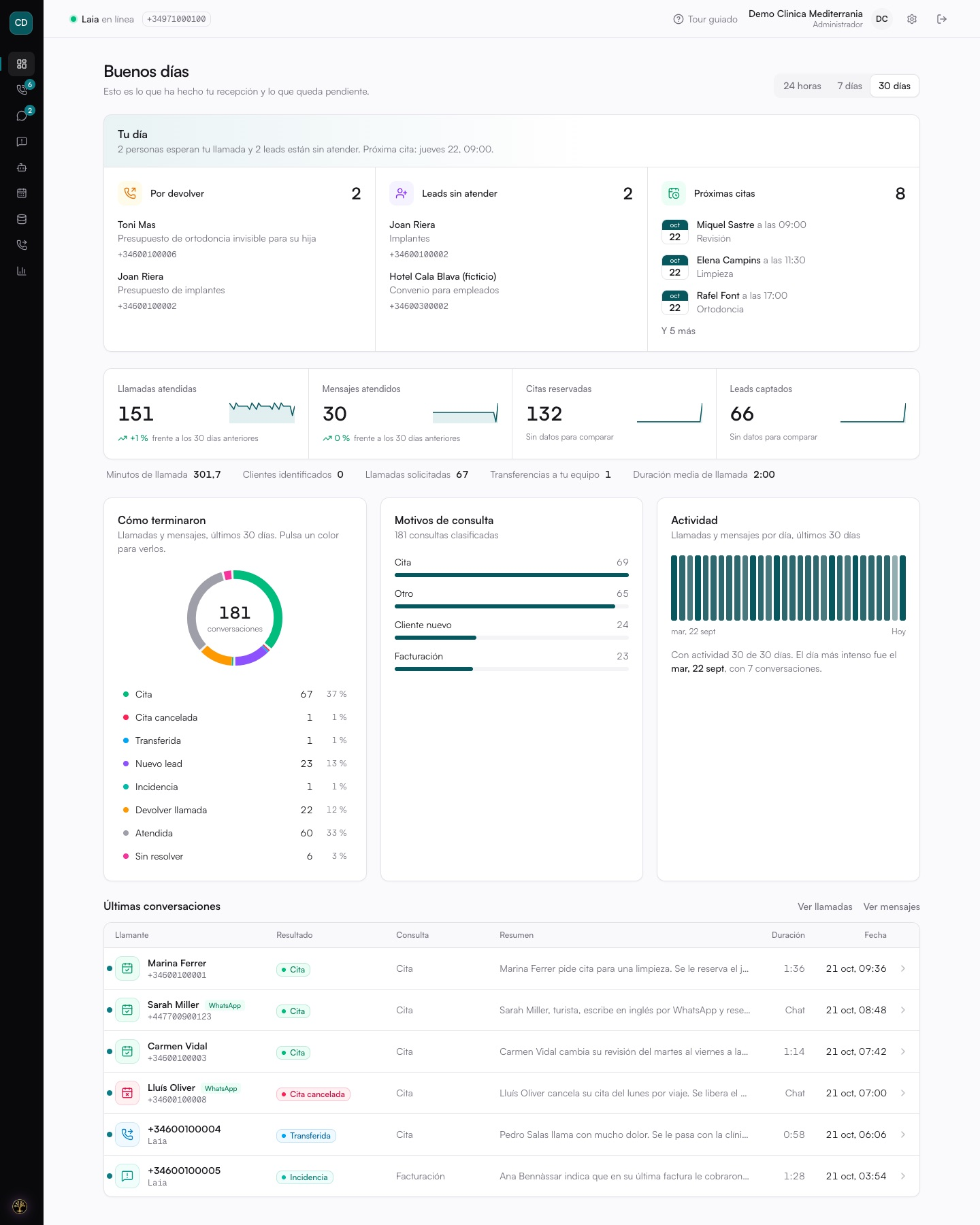This screenshot has height=1225, width=980.
Task: Click the Cita green dot in legend
Action: click(x=126, y=694)
